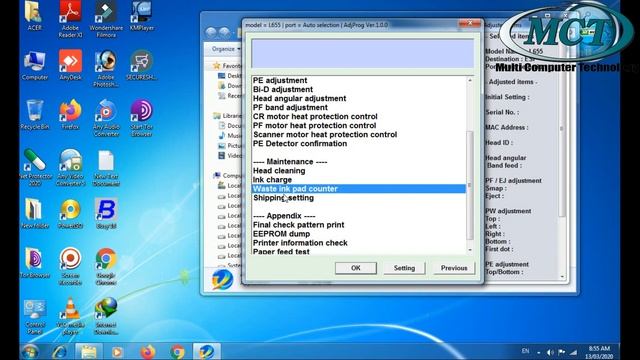Viewport: 640px width, 360px height.
Task: Select Ink charge maintenance item
Action: coord(272,180)
